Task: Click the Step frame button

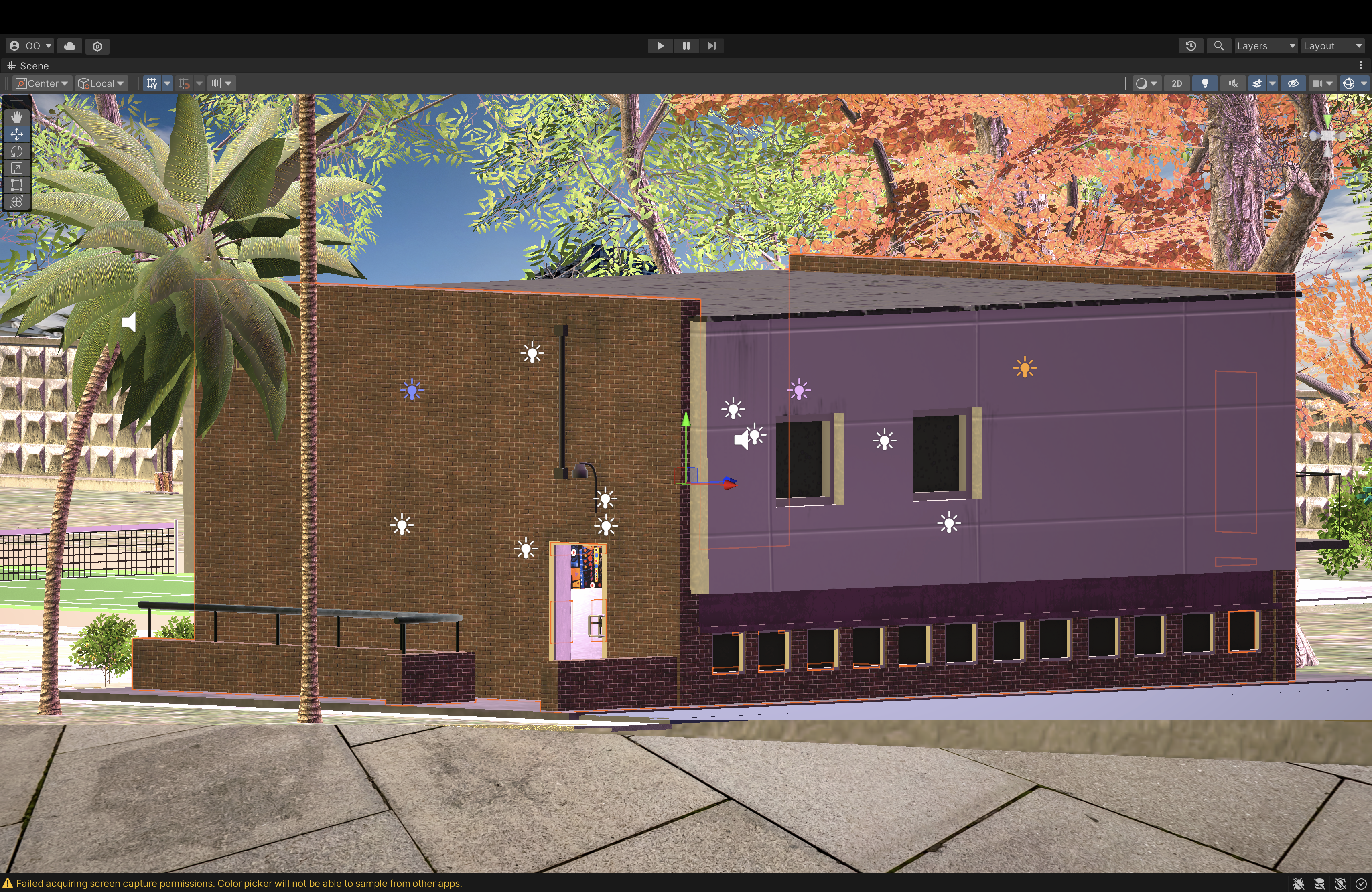Action: (711, 45)
